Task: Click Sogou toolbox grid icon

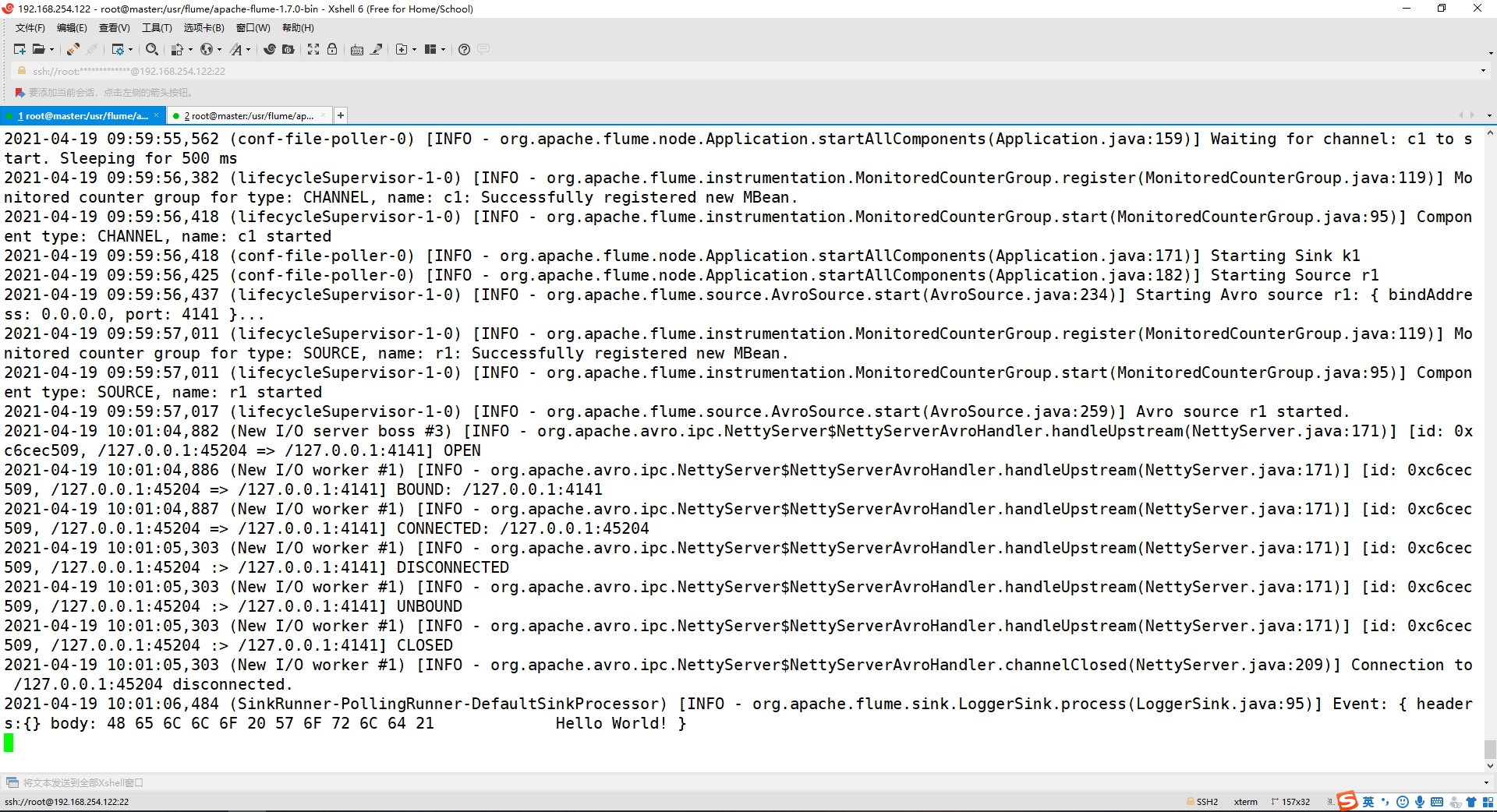Action: [1488, 802]
